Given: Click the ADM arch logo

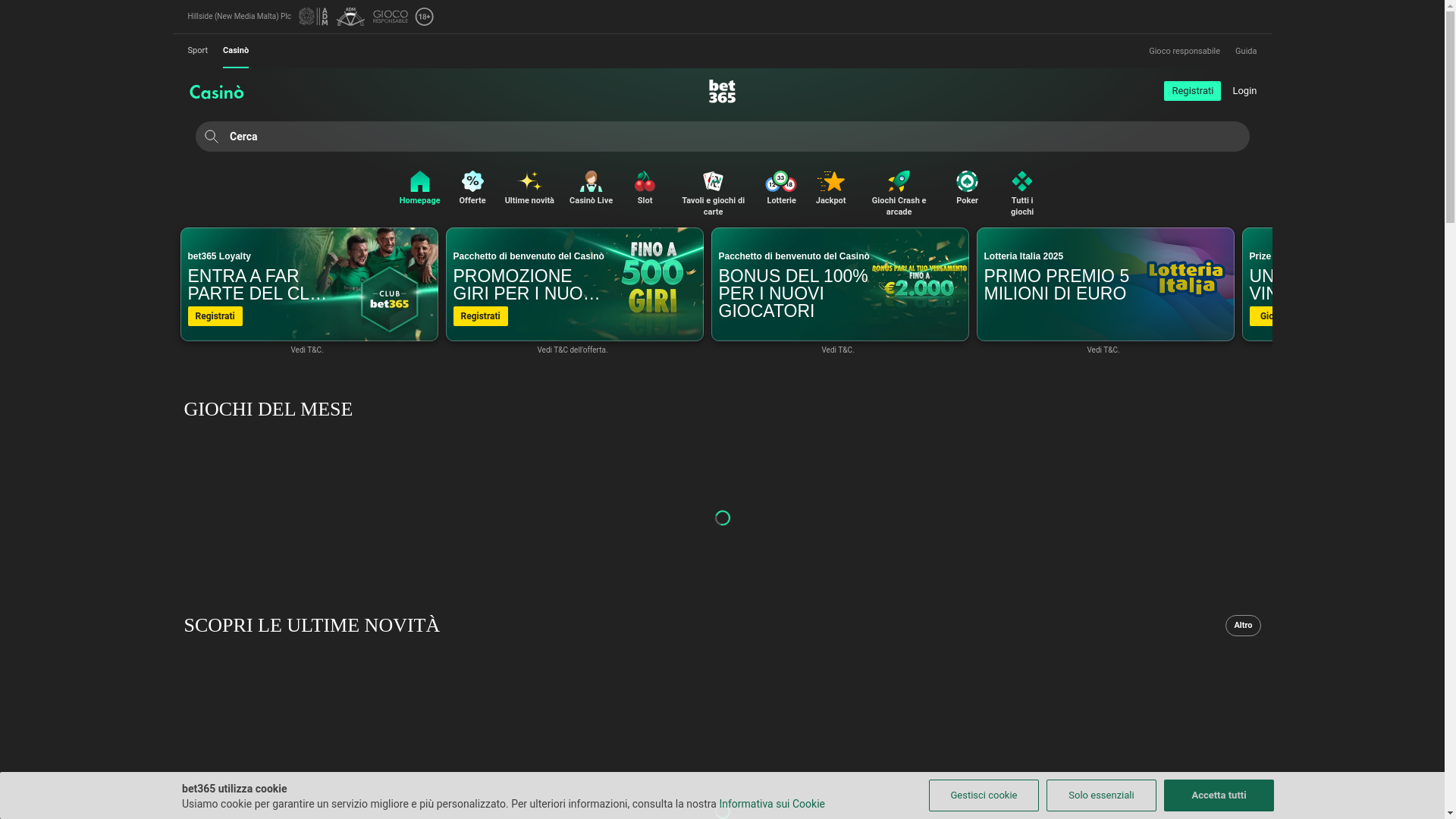Looking at the screenshot, I should [350, 17].
